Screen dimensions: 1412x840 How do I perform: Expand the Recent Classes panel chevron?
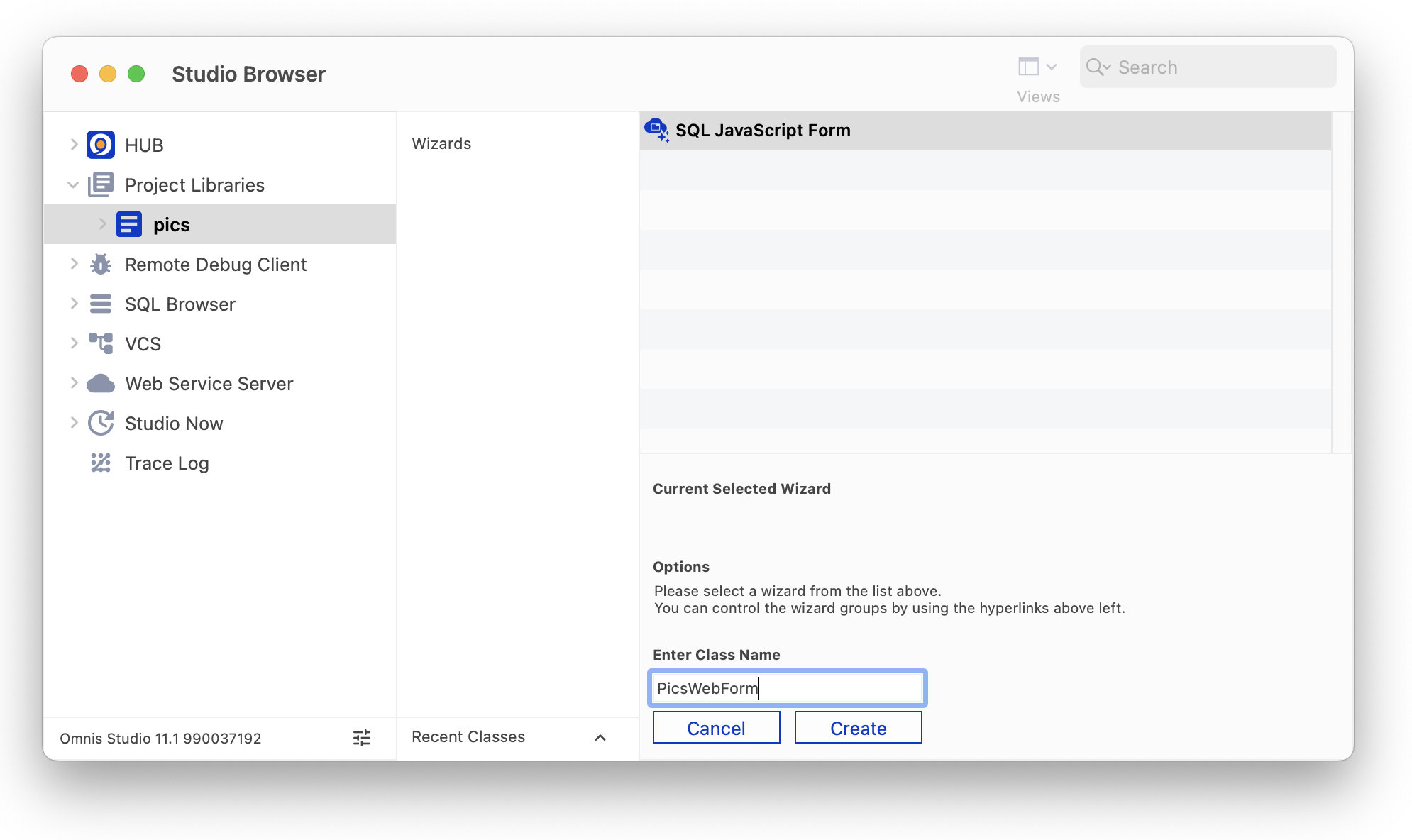tap(600, 738)
